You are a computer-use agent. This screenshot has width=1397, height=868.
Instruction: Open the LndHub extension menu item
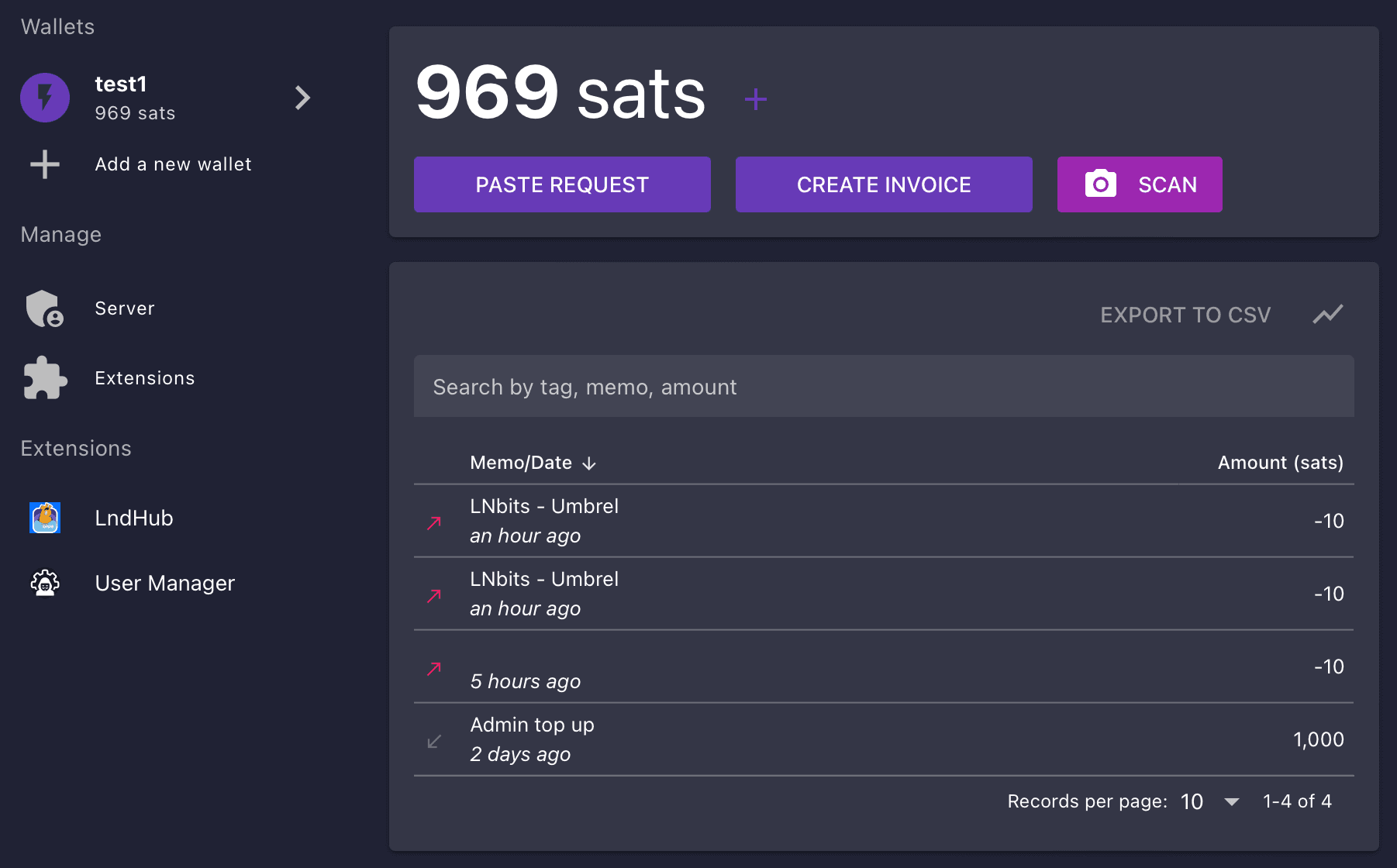tap(134, 518)
